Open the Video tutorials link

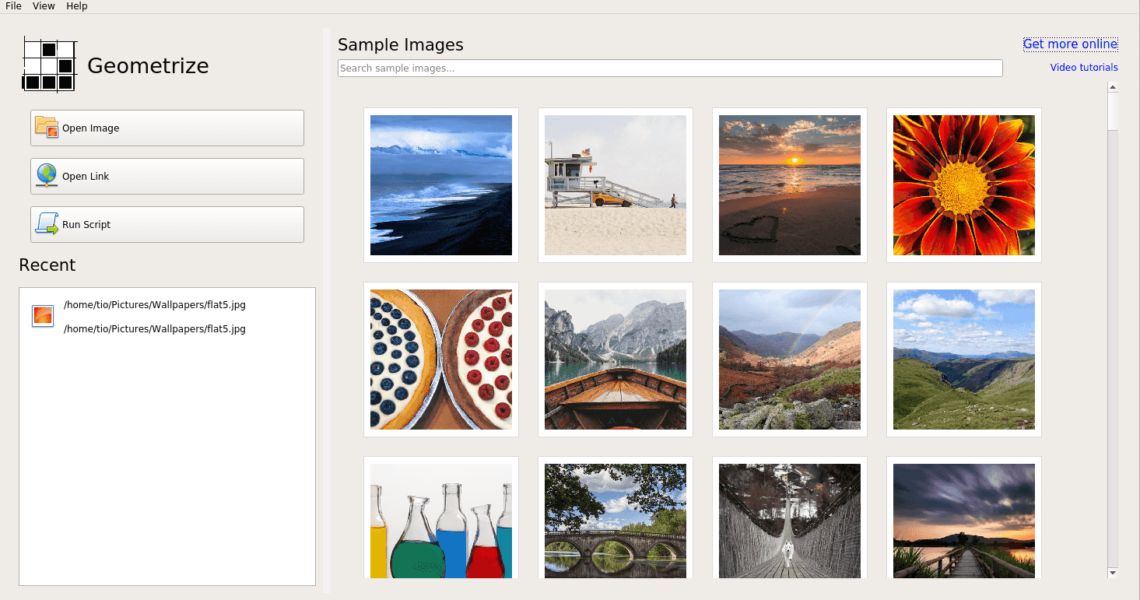click(1084, 68)
